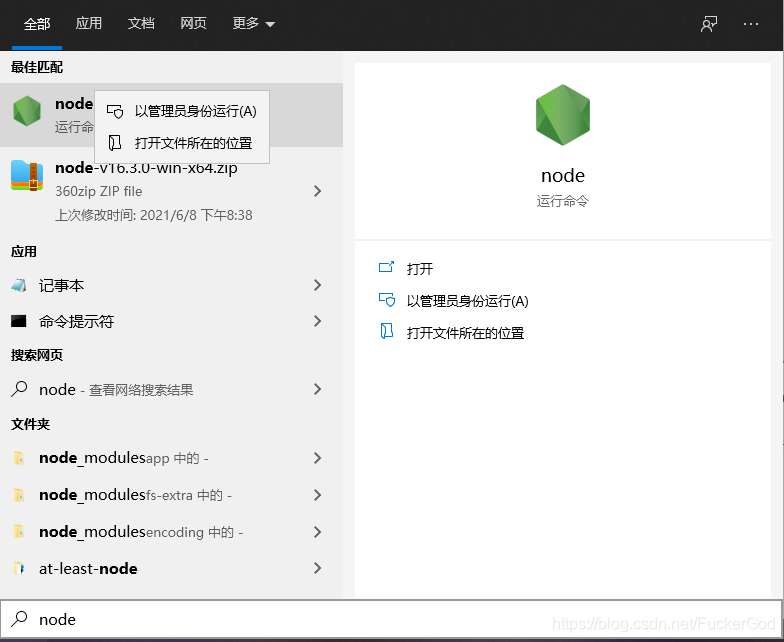Click the open (打开) icon in the right pane
This screenshot has height=642, width=784.
click(x=386, y=268)
